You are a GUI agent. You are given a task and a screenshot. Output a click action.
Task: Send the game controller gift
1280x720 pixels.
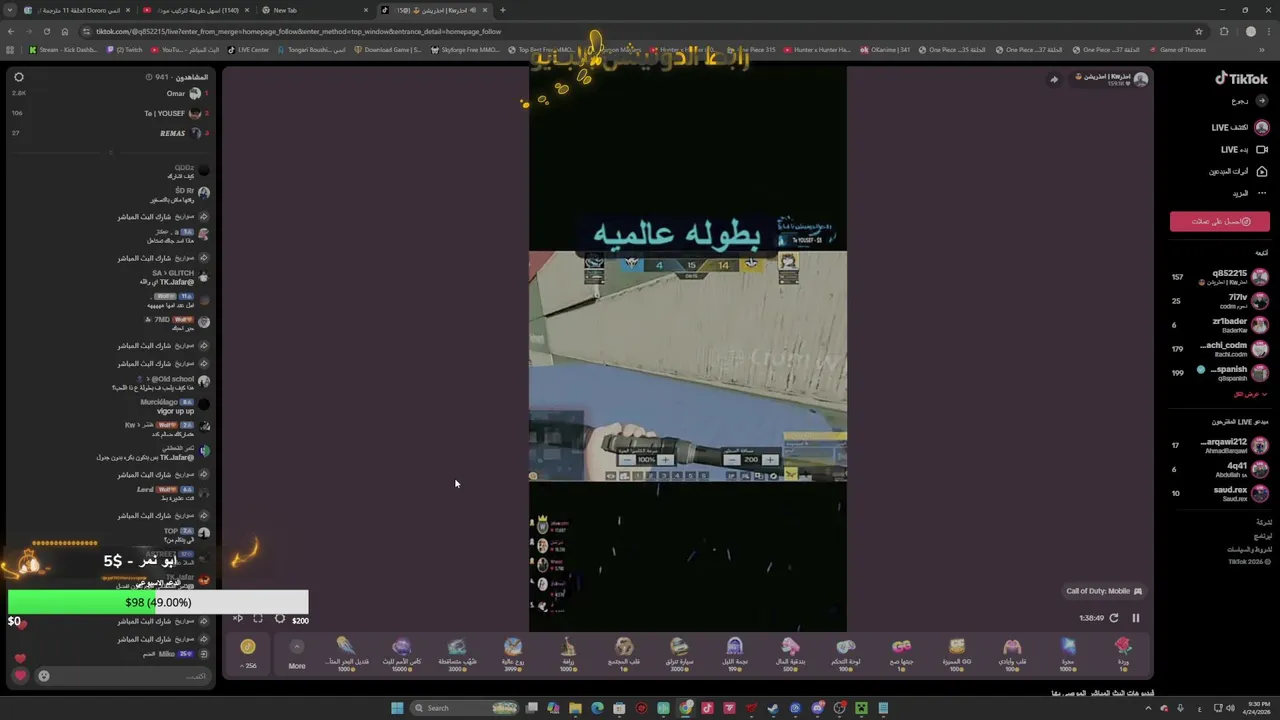tap(846, 653)
